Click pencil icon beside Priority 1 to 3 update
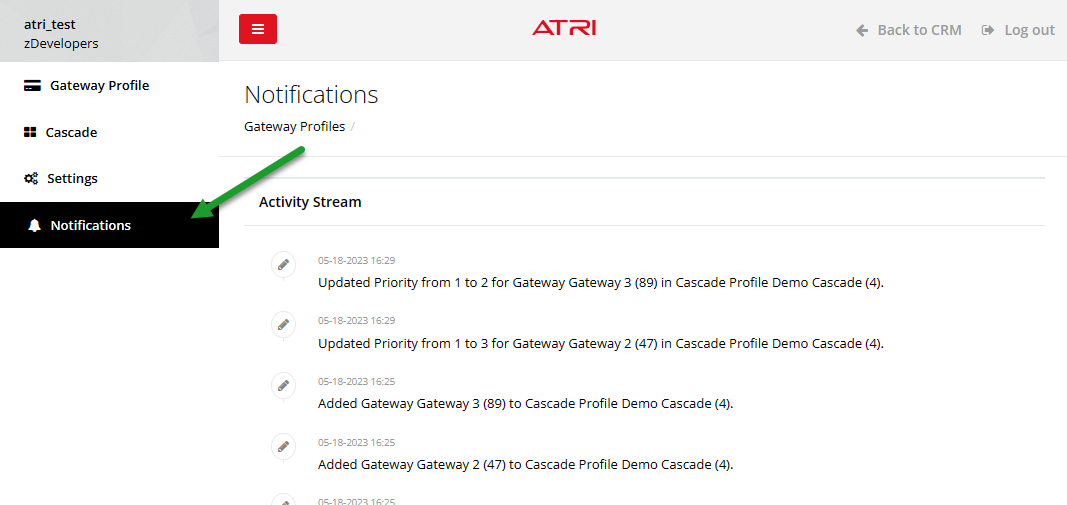This screenshot has width=1067, height=505. [x=284, y=325]
